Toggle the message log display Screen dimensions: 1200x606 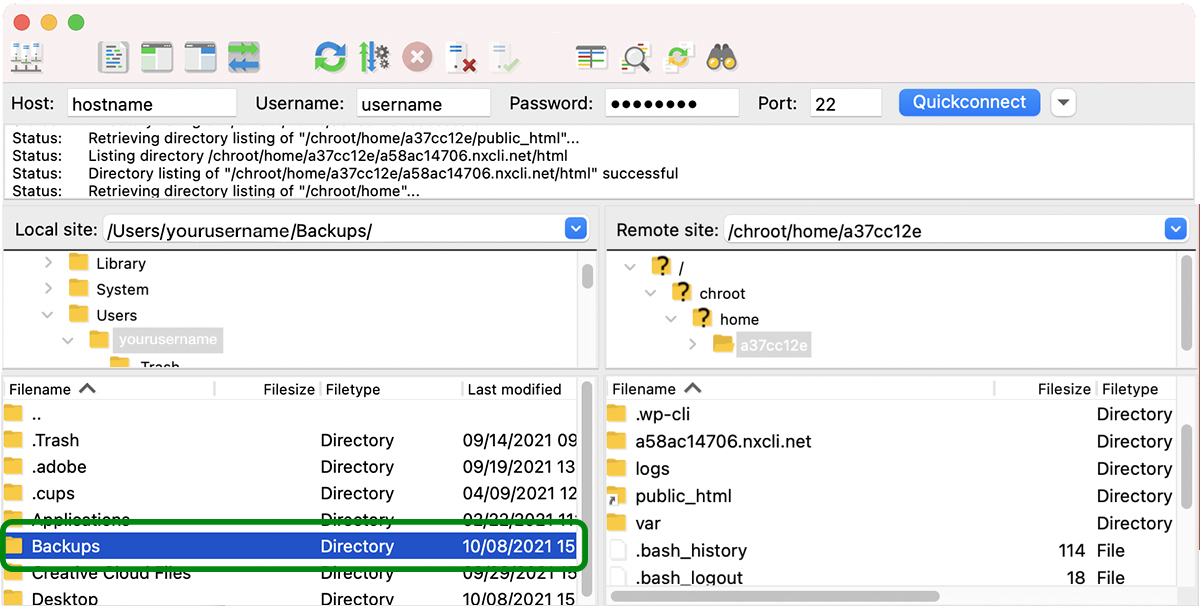click(x=113, y=57)
